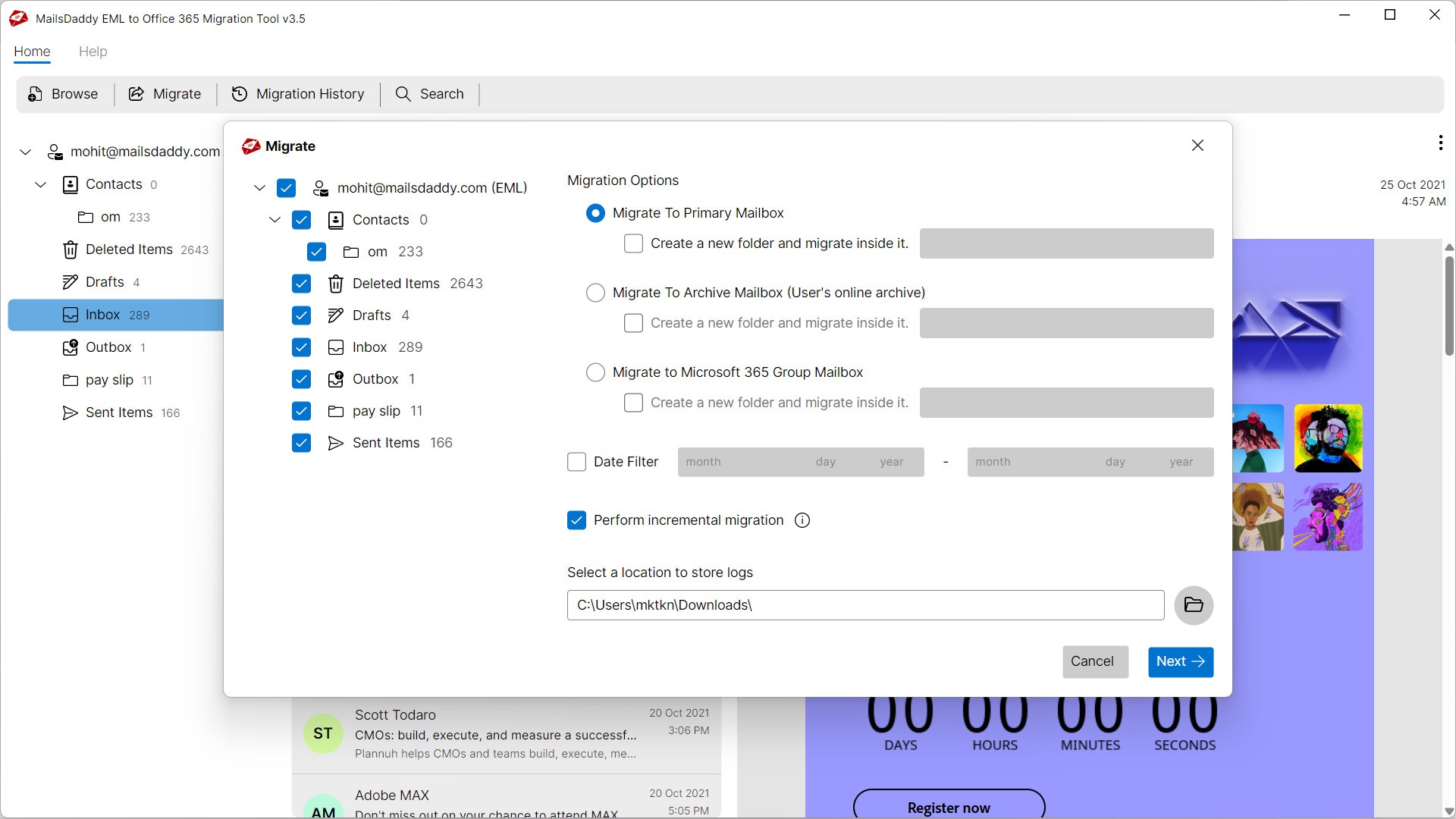Select Migrate to Microsoft 365 Group Mailbox
The height and width of the screenshot is (819, 1456).
pos(595,372)
